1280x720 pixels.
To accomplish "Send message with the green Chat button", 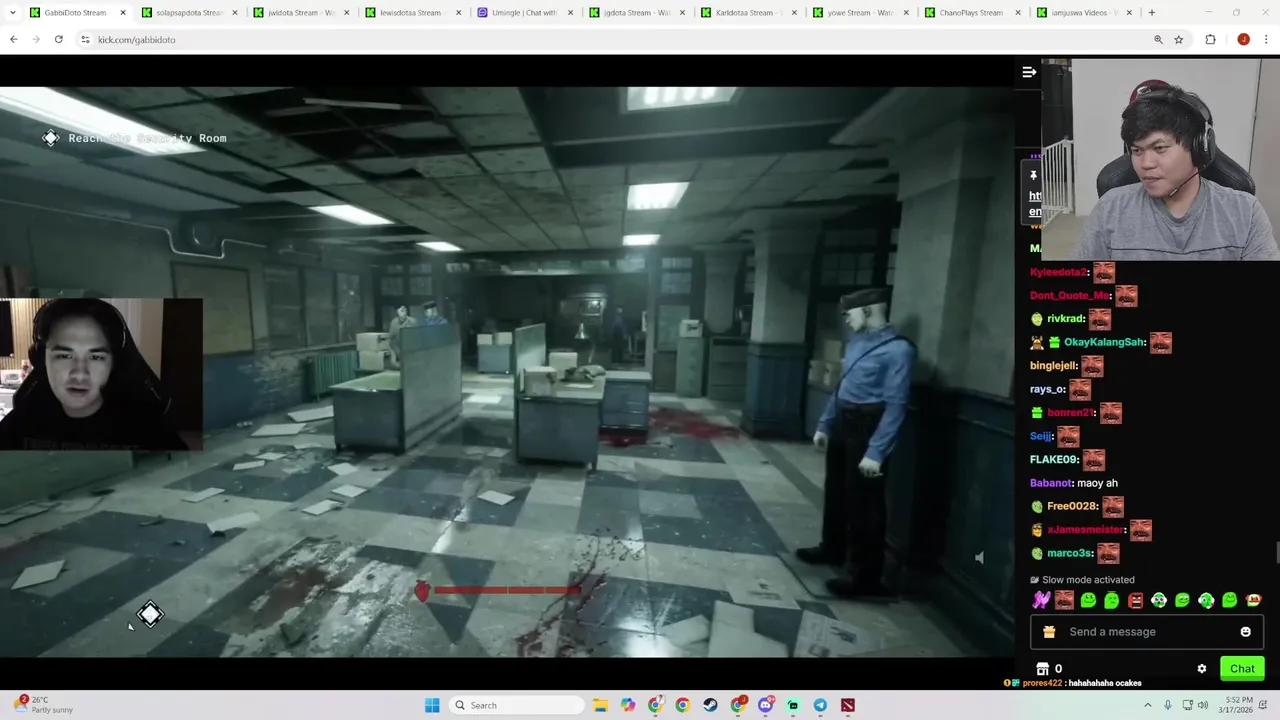I will coord(1242,669).
